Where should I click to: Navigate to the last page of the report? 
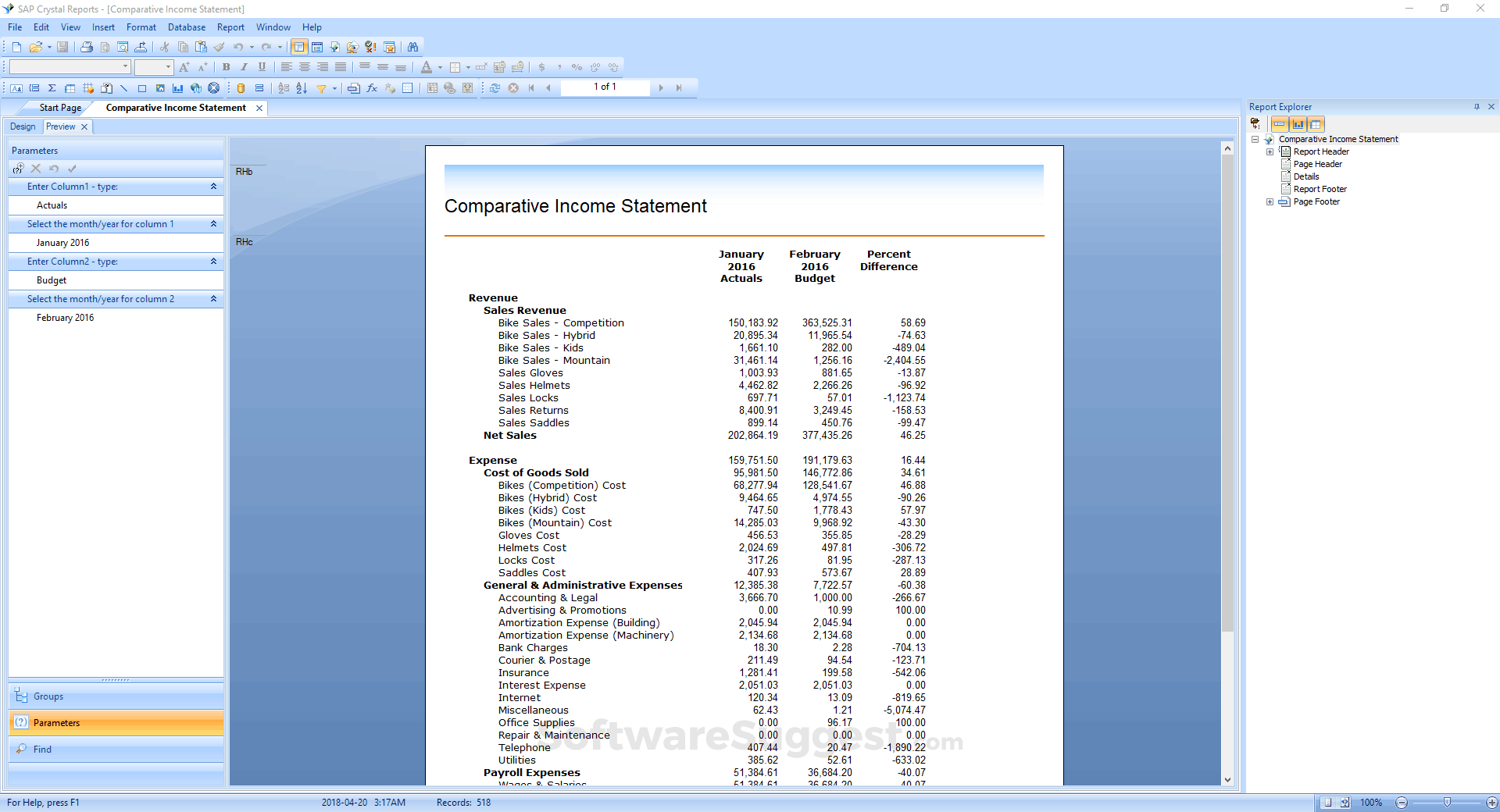(x=678, y=87)
